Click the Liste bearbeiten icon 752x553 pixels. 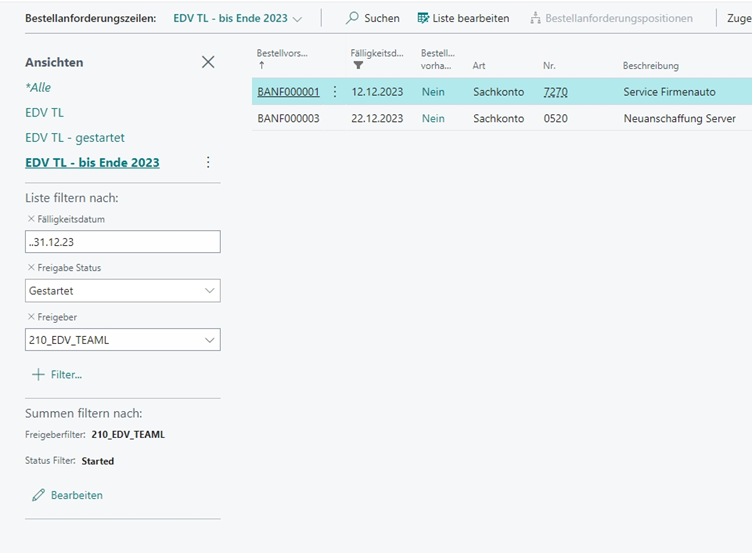click(x=423, y=18)
